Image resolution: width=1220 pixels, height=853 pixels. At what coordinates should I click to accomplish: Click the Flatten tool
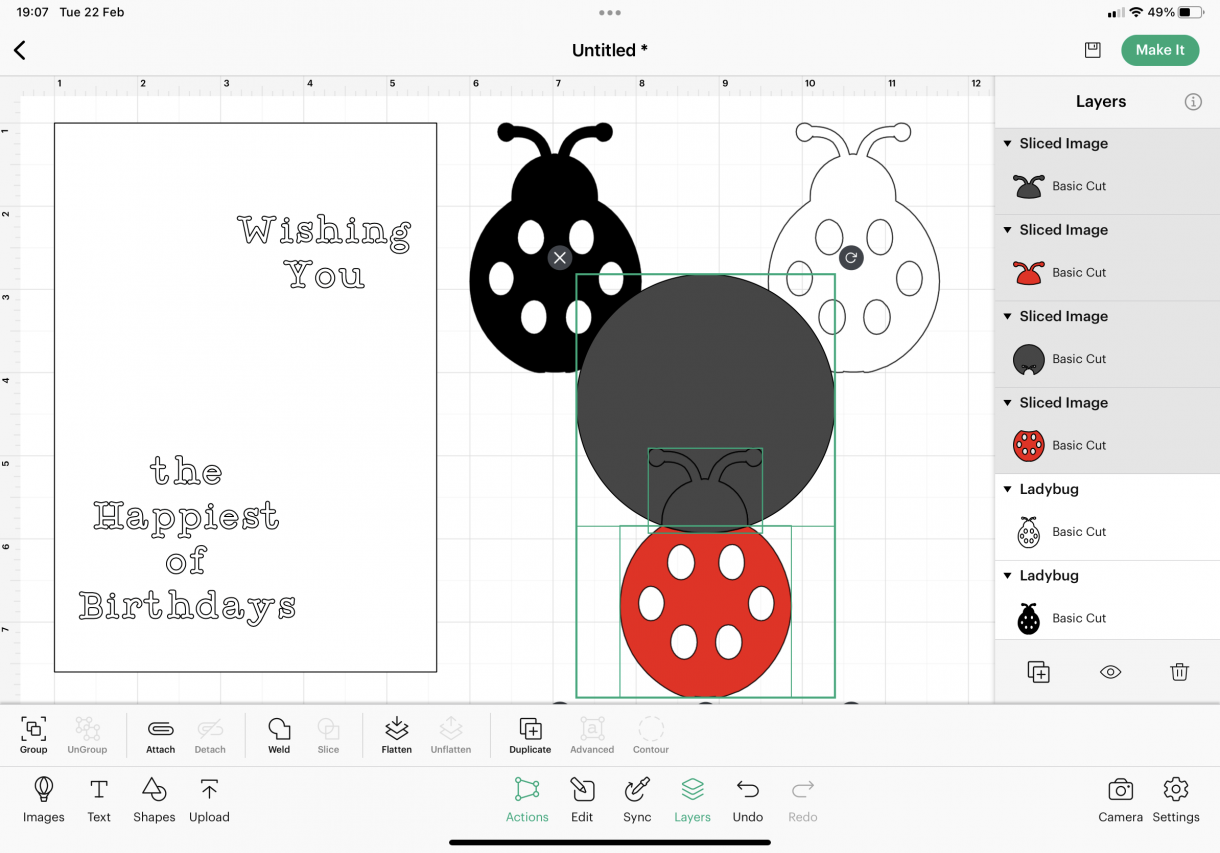(x=397, y=735)
